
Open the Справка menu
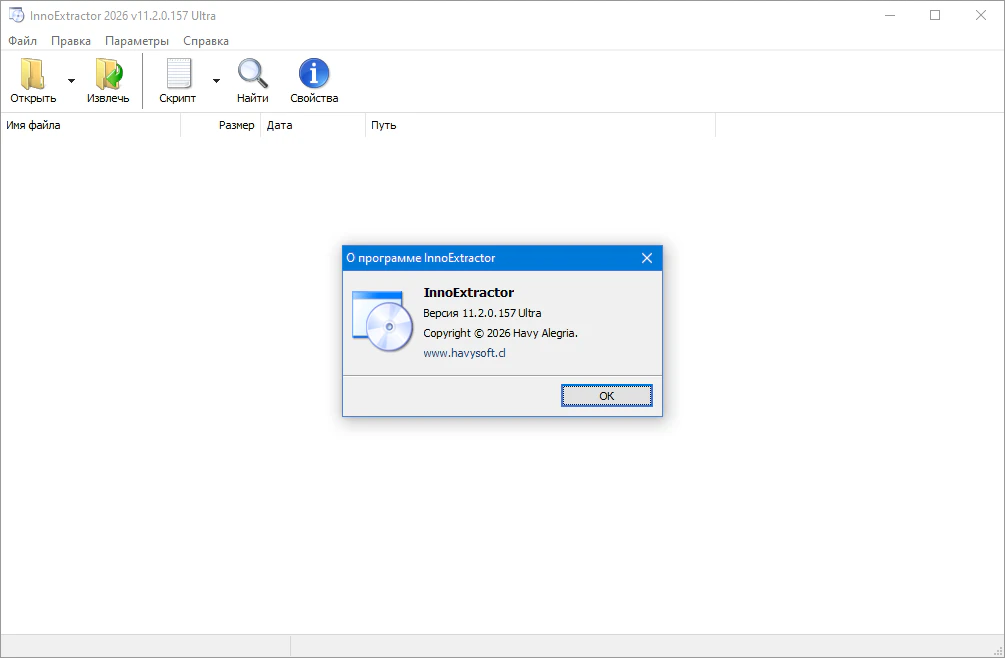coord(206,41)
